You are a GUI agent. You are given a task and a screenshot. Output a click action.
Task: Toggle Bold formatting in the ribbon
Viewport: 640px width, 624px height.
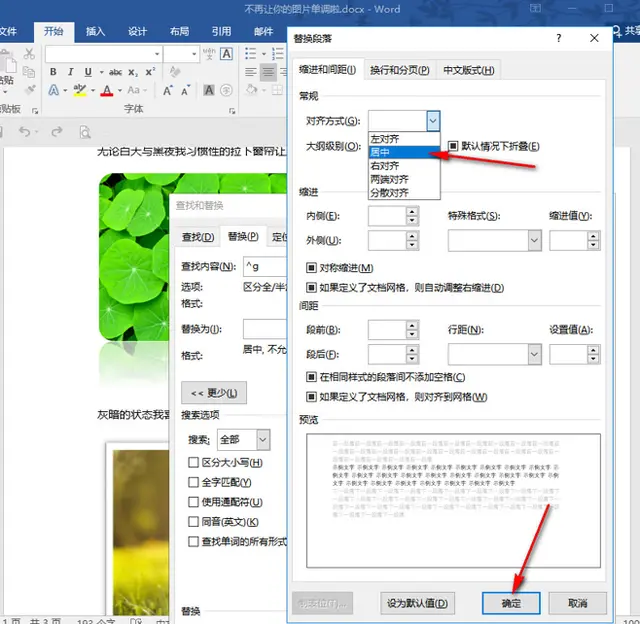[53, 72]
